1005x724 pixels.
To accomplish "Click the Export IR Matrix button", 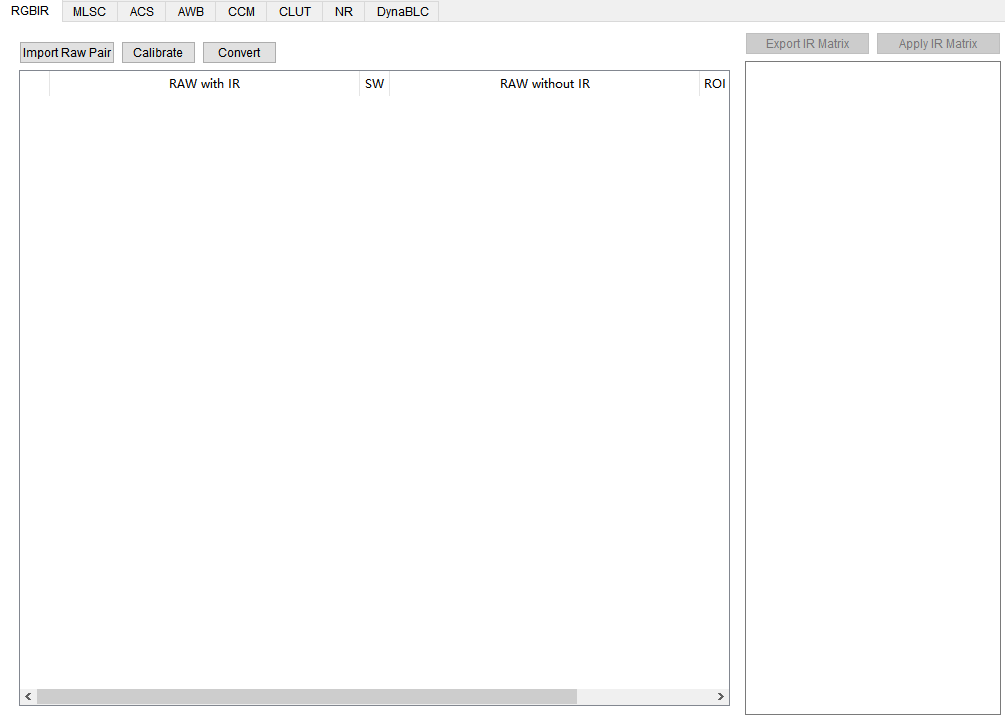I will click(x=807, y=44).
